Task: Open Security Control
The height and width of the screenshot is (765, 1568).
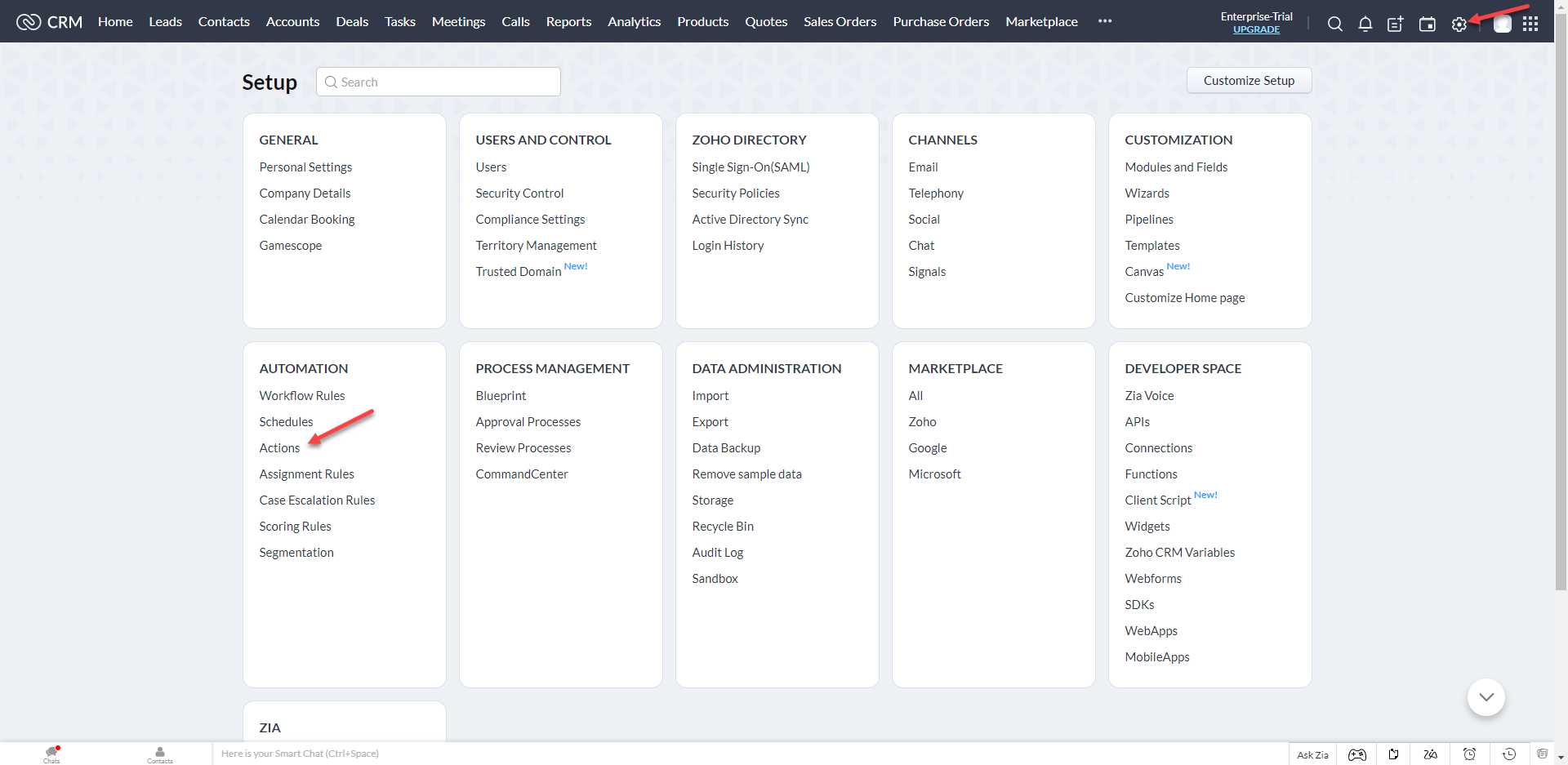Action: pyautogui.click(x=519, y=193)
